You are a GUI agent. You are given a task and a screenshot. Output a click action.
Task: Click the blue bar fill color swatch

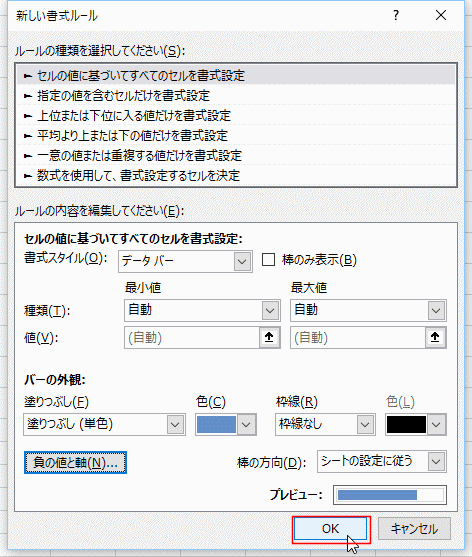(x=216, y=424)
